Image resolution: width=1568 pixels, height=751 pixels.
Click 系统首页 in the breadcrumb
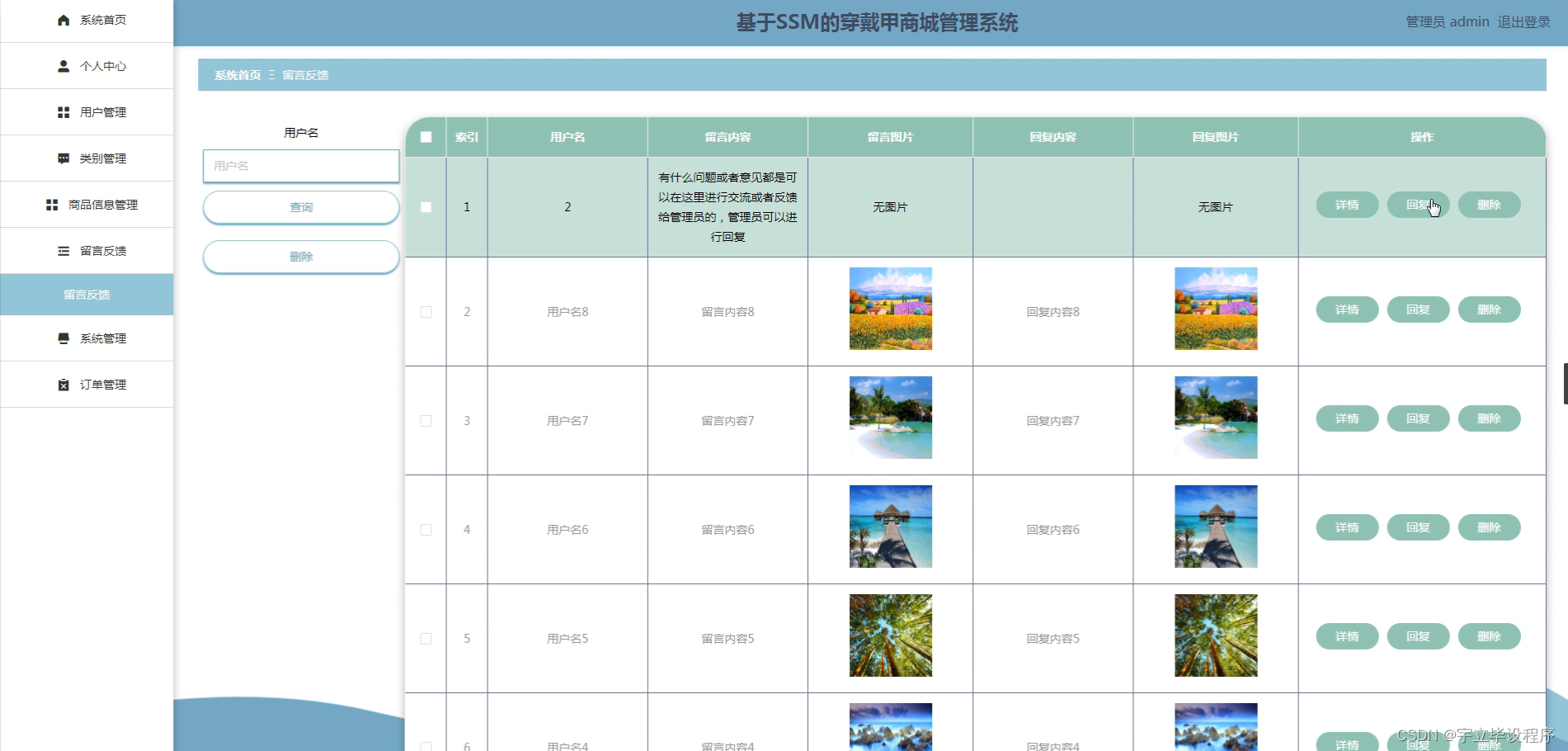click(x=238, y=75)
